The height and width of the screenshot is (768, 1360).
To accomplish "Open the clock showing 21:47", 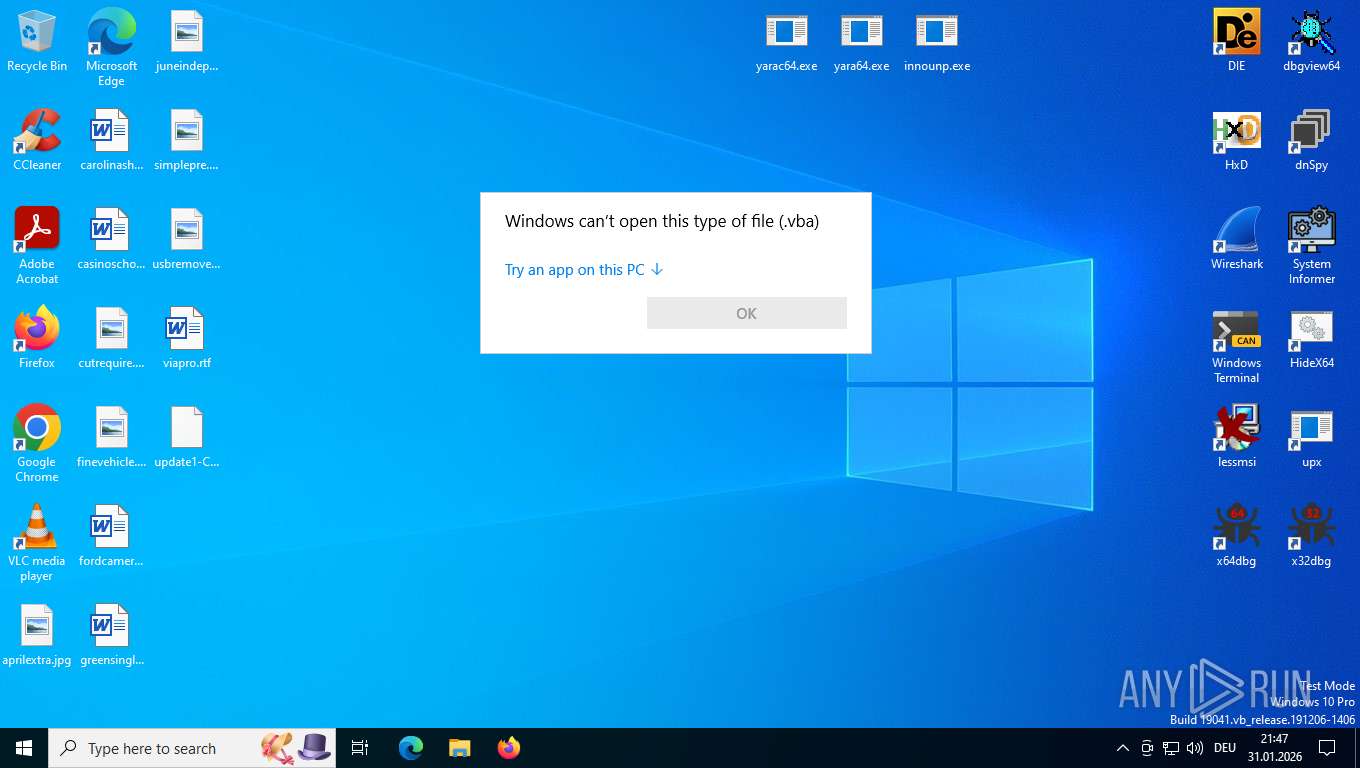I will coord(1274,748).
